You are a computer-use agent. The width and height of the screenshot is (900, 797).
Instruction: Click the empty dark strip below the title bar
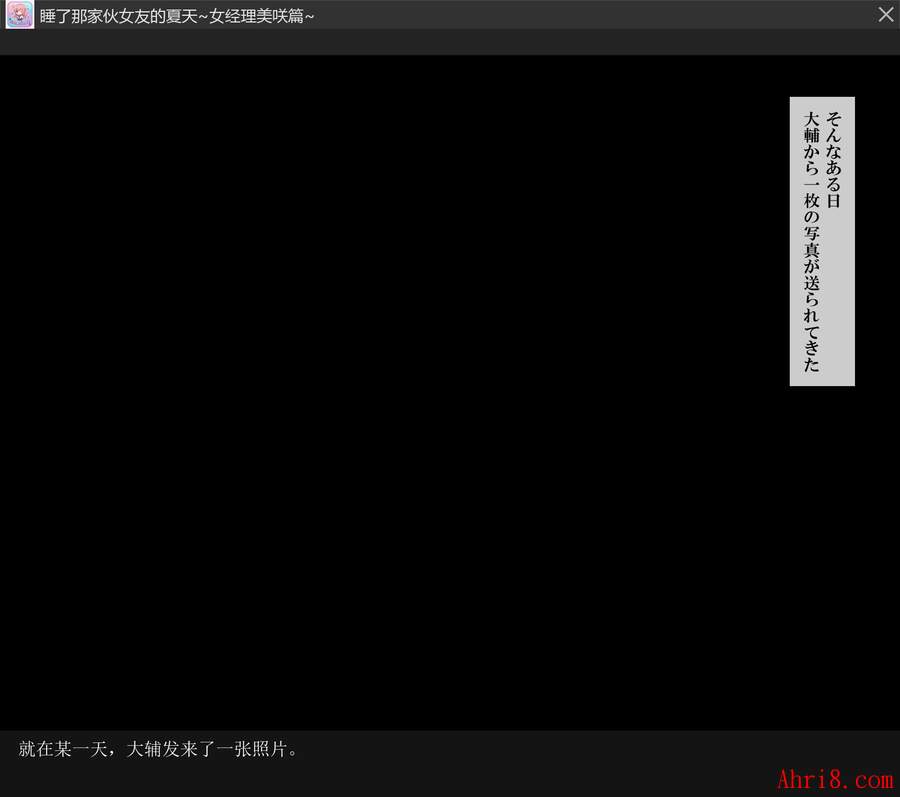point(450,43)
